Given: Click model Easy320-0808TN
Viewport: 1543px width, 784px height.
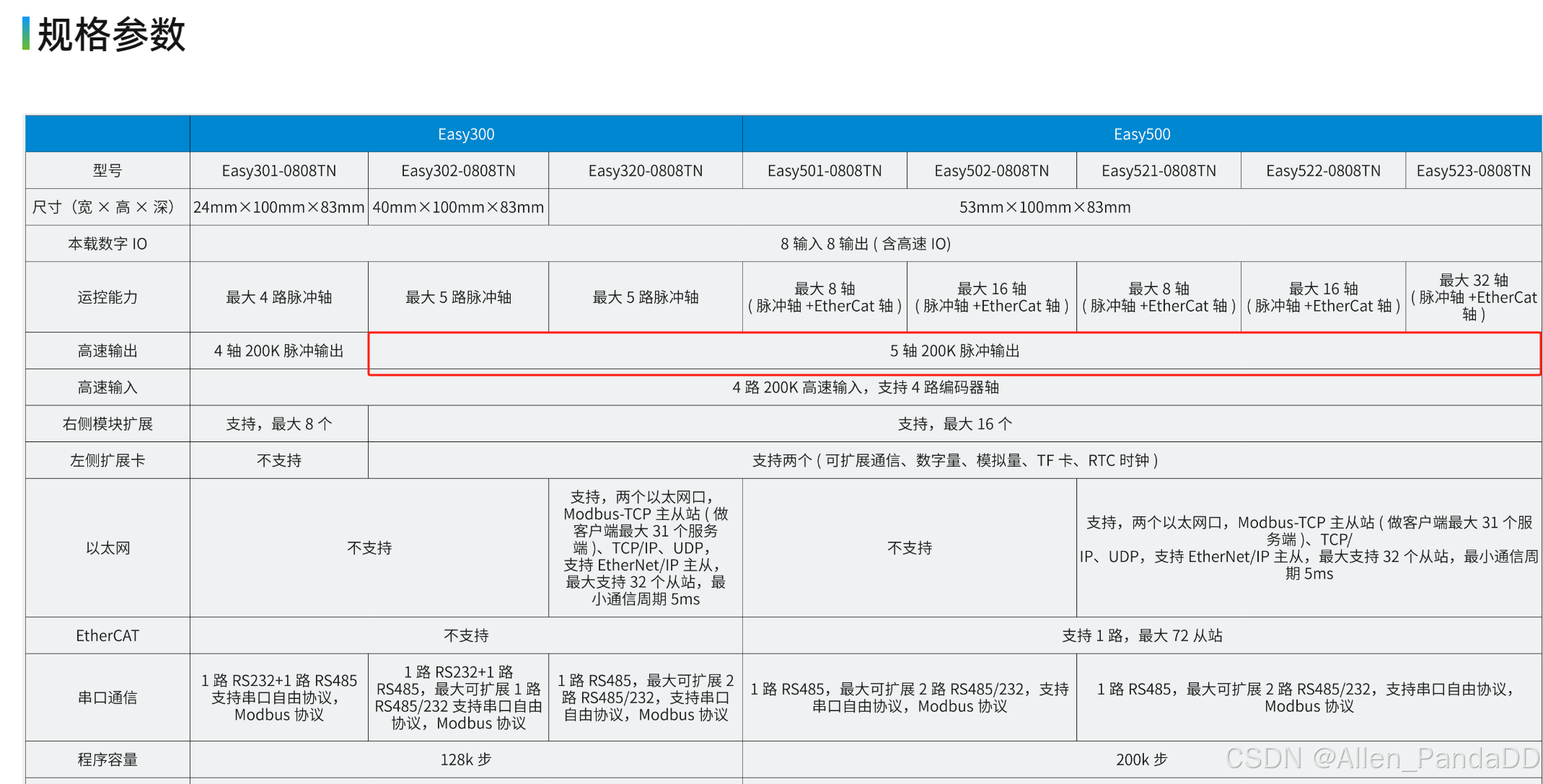Looking at the screenshot, I should tap(646, 171).
